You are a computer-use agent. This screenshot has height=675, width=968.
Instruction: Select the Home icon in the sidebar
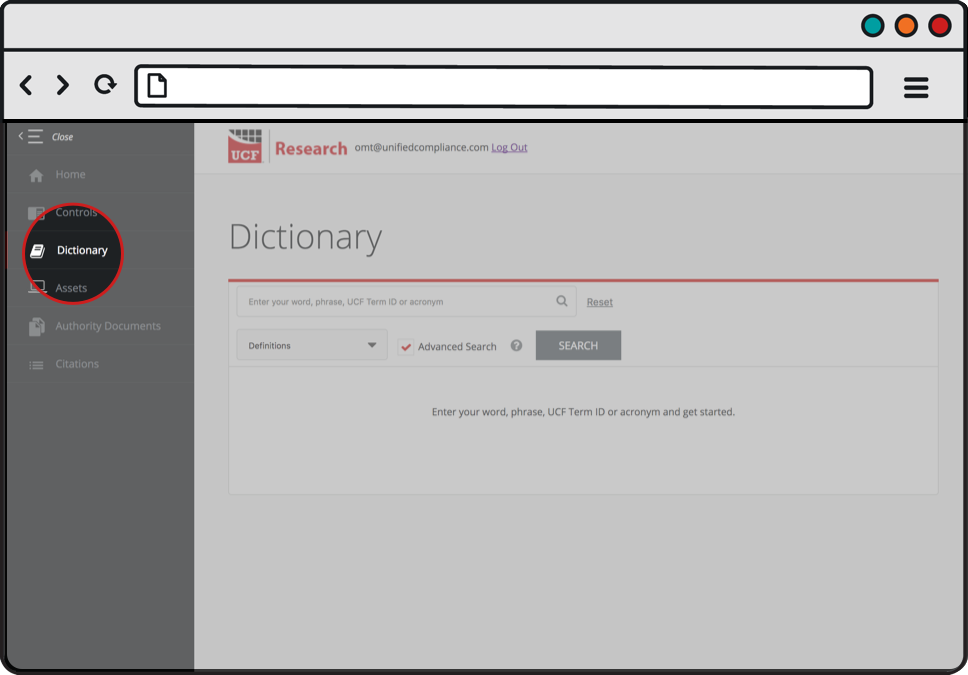[36, 174]
